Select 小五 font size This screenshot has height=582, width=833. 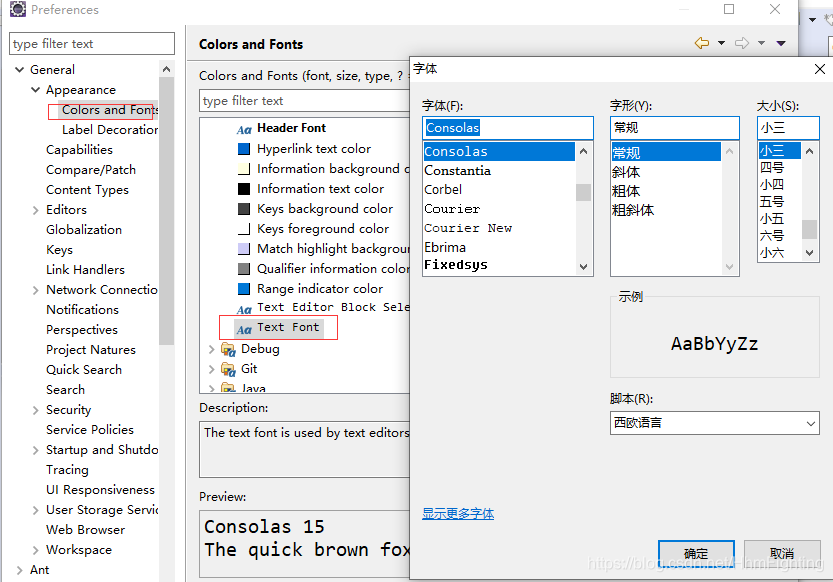tap(772, 219)
